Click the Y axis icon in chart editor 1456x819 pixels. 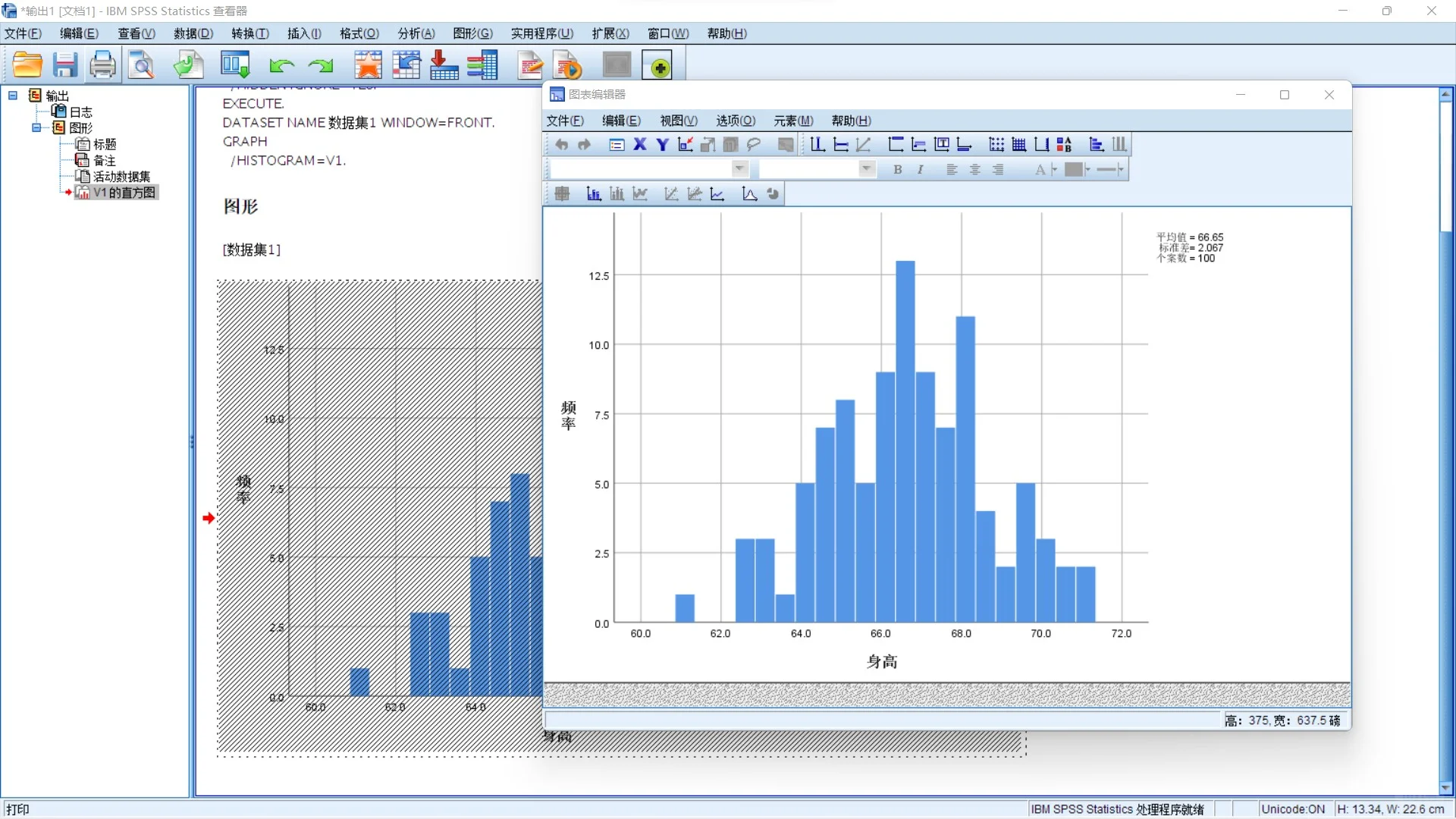click(x=663, y=145)
